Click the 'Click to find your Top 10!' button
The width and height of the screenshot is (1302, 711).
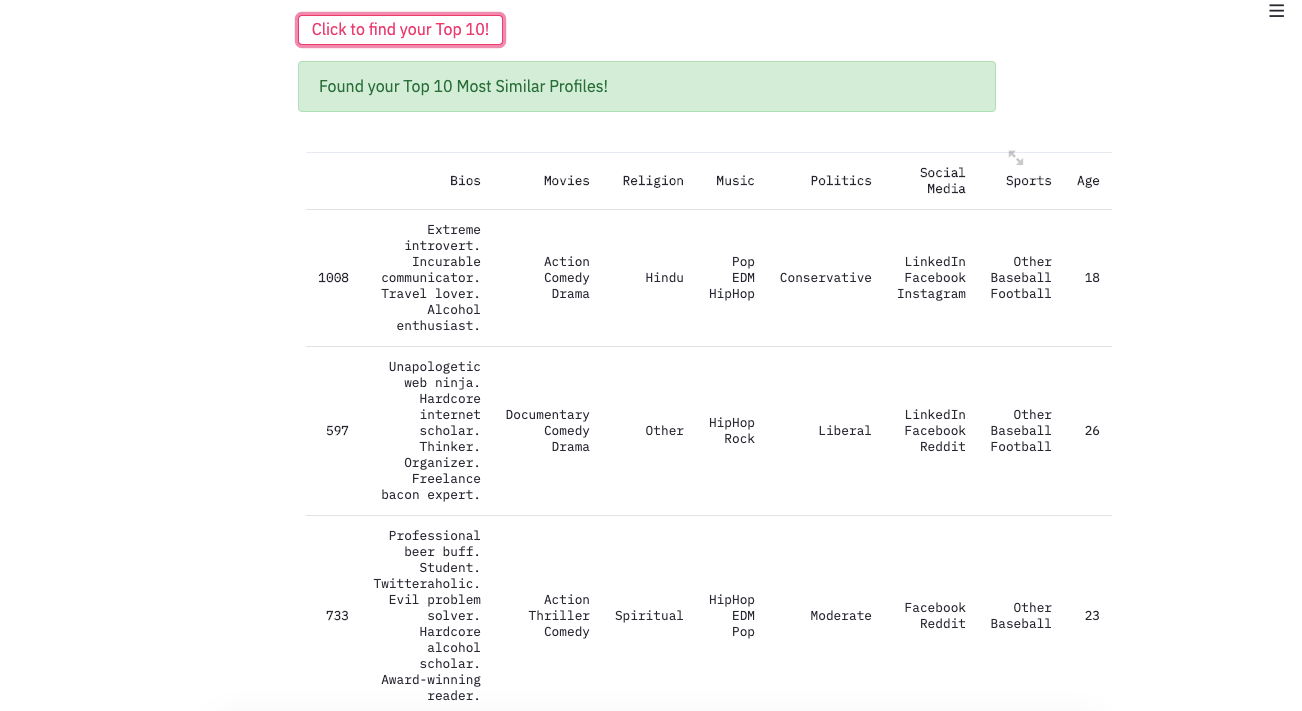click(x=400, y=30)
